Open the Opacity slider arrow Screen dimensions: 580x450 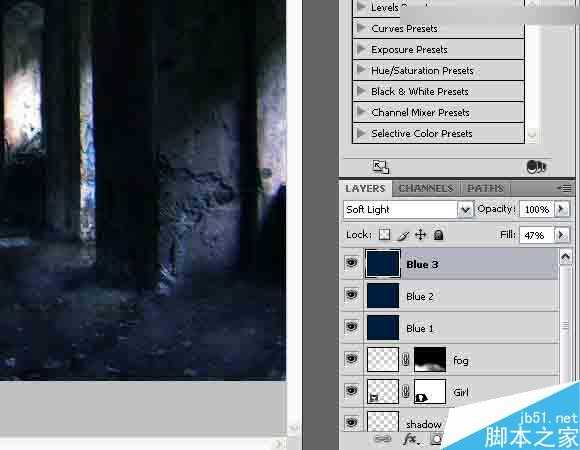point(562,209)
